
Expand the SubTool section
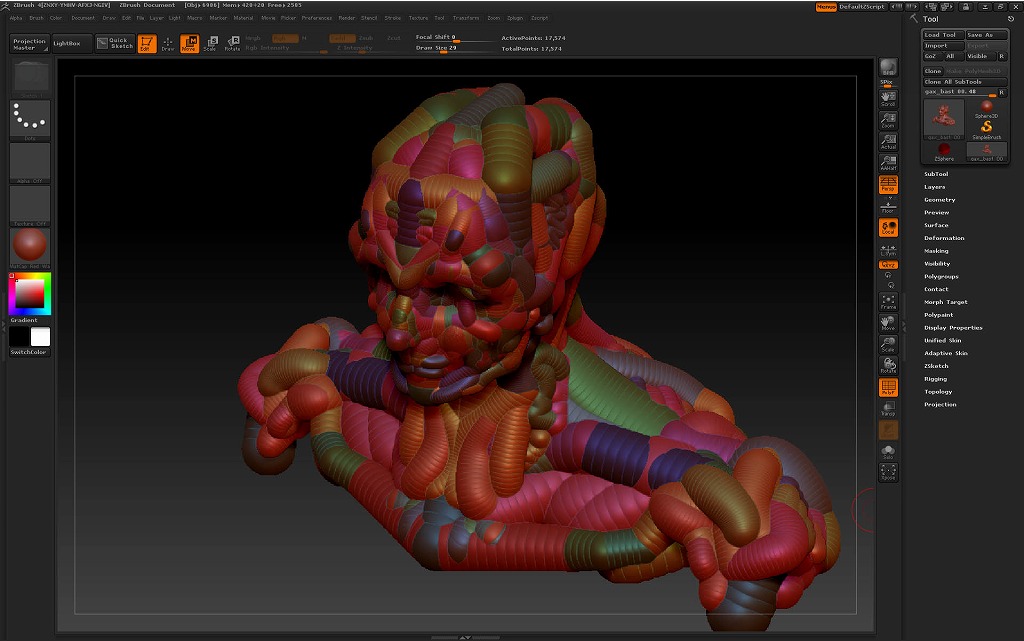coord(936,174)
